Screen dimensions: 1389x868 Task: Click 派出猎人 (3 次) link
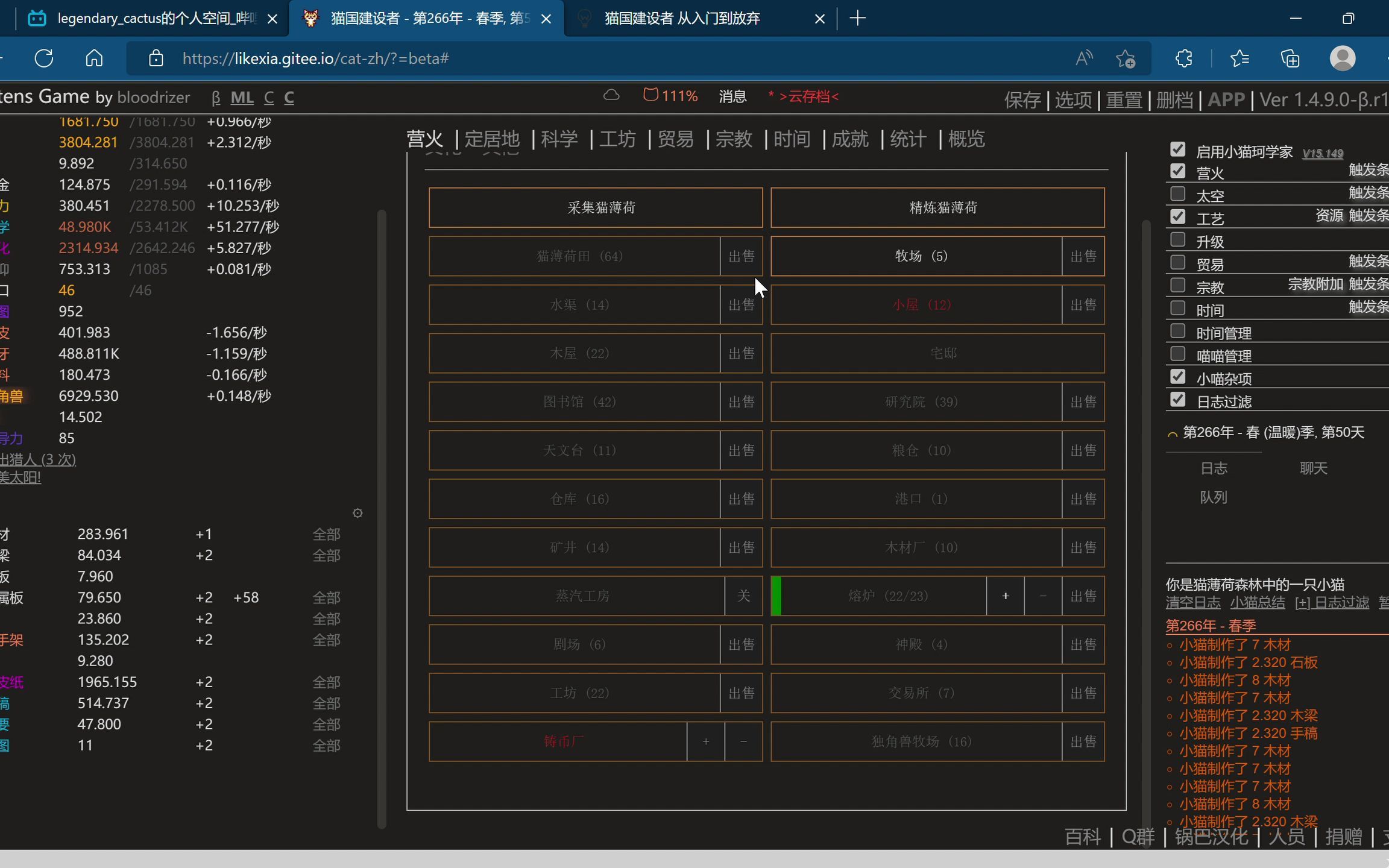point(38,459)
